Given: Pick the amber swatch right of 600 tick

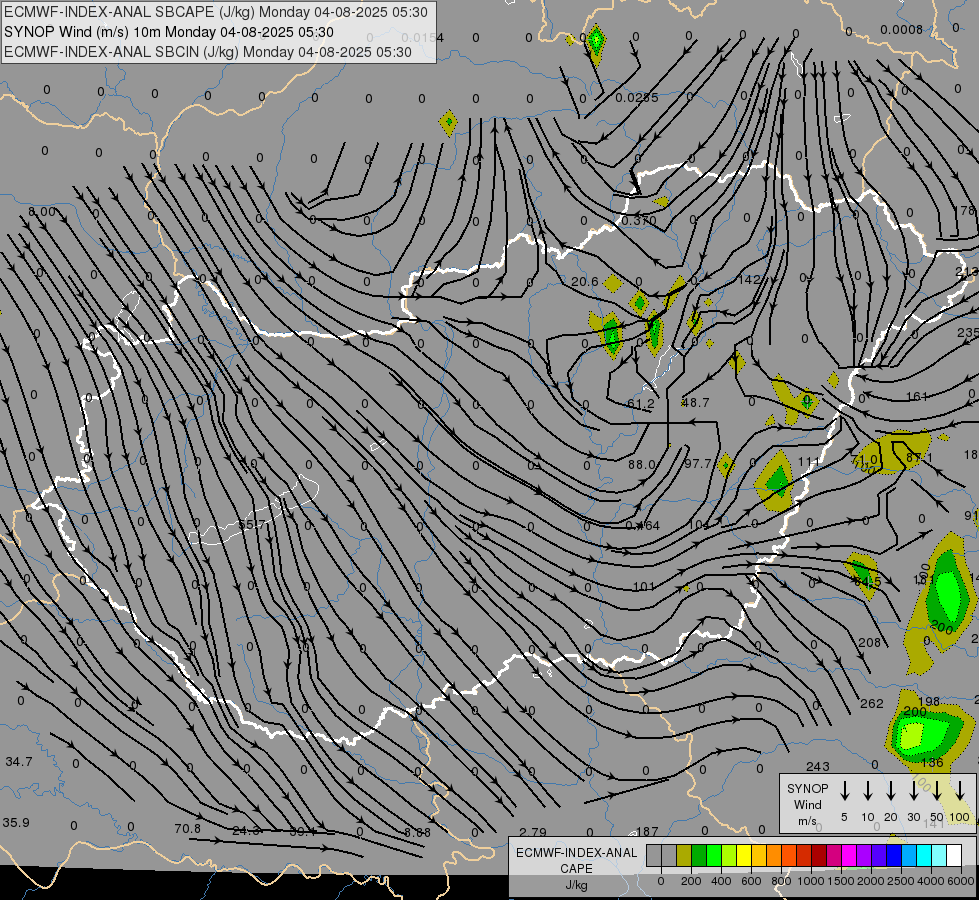Looking at the screenshot, I should pos(759,856).
